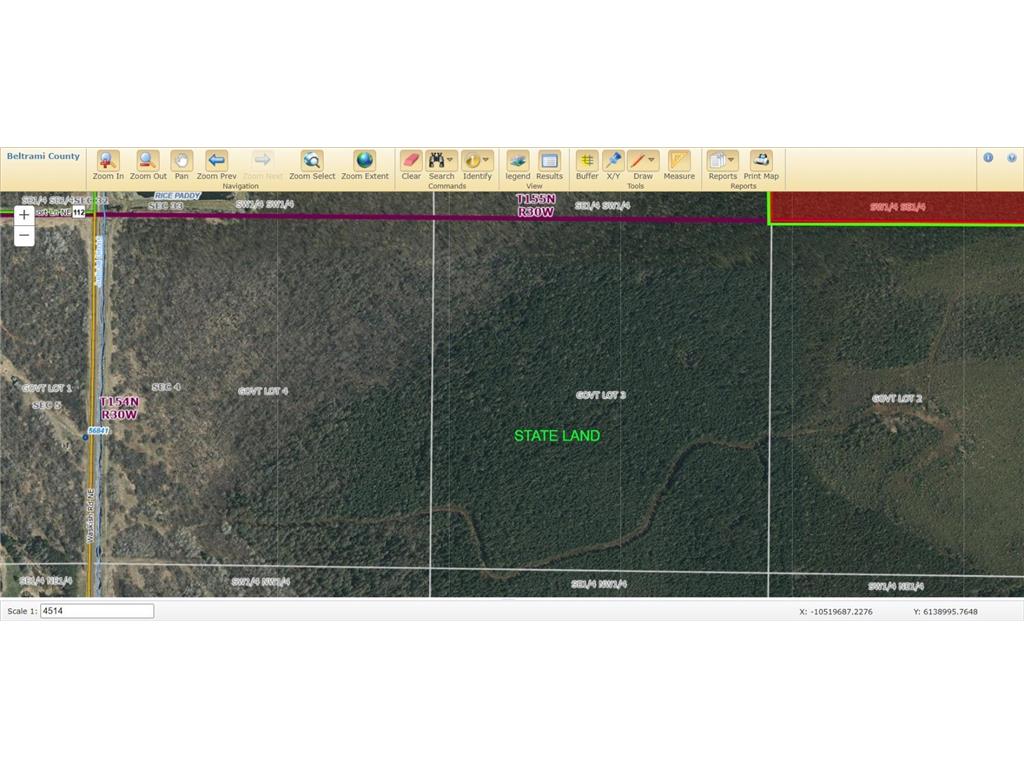
Task: Choose the Zoom Select tool
Action: pos(312,161)
